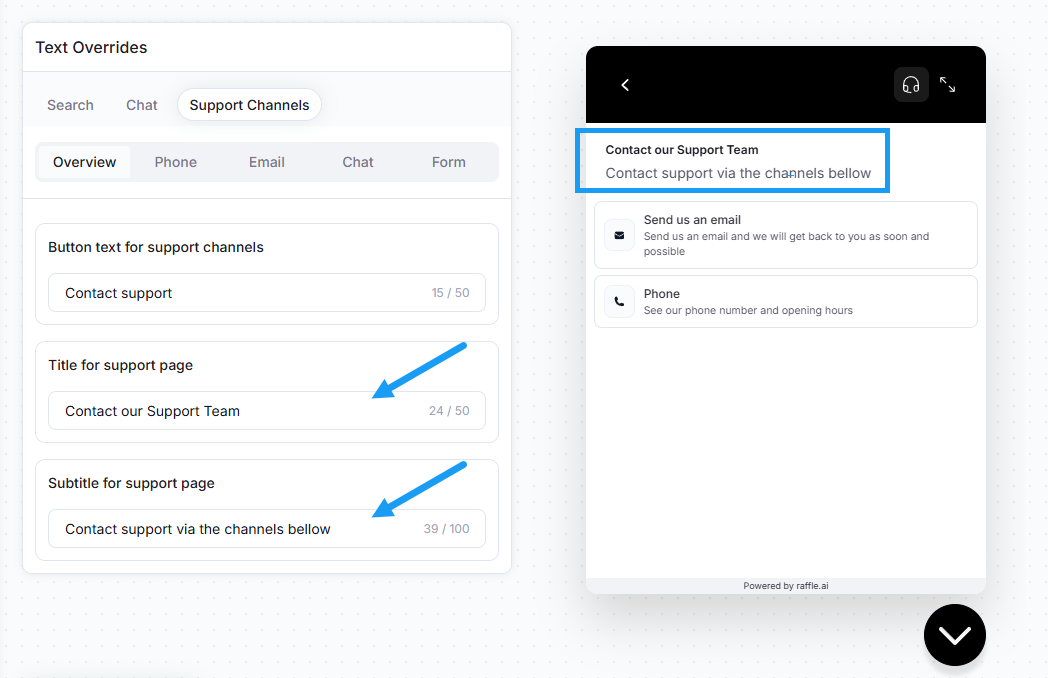Select the Support Channels tab
The image size is (1048, 678).
click(249, 105)
